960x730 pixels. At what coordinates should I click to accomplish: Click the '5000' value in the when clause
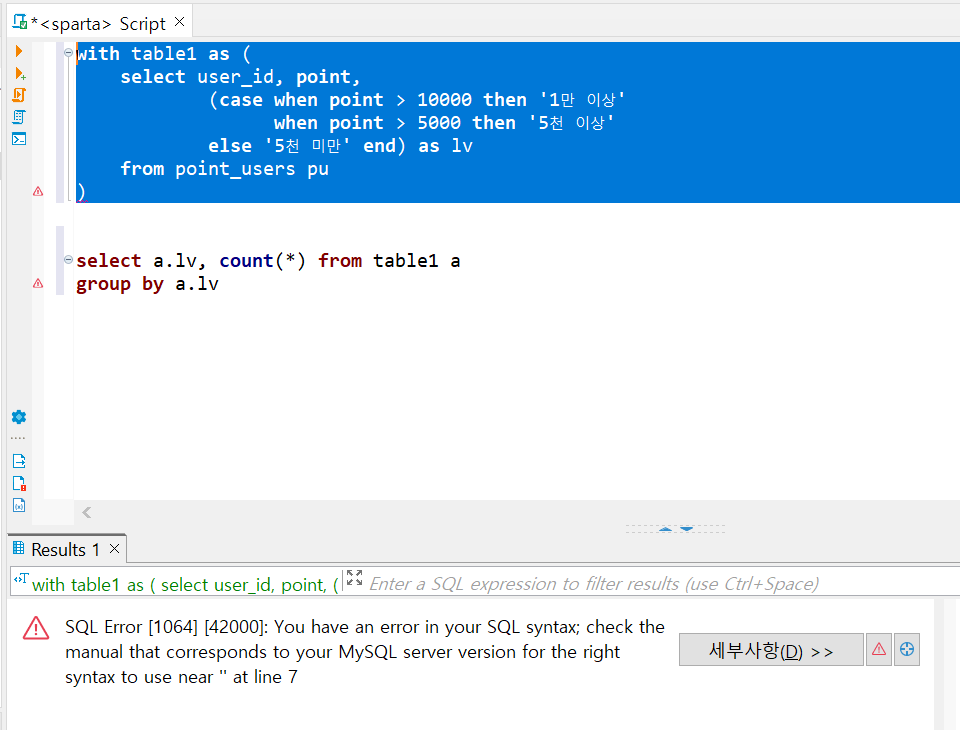pos(439,122)
